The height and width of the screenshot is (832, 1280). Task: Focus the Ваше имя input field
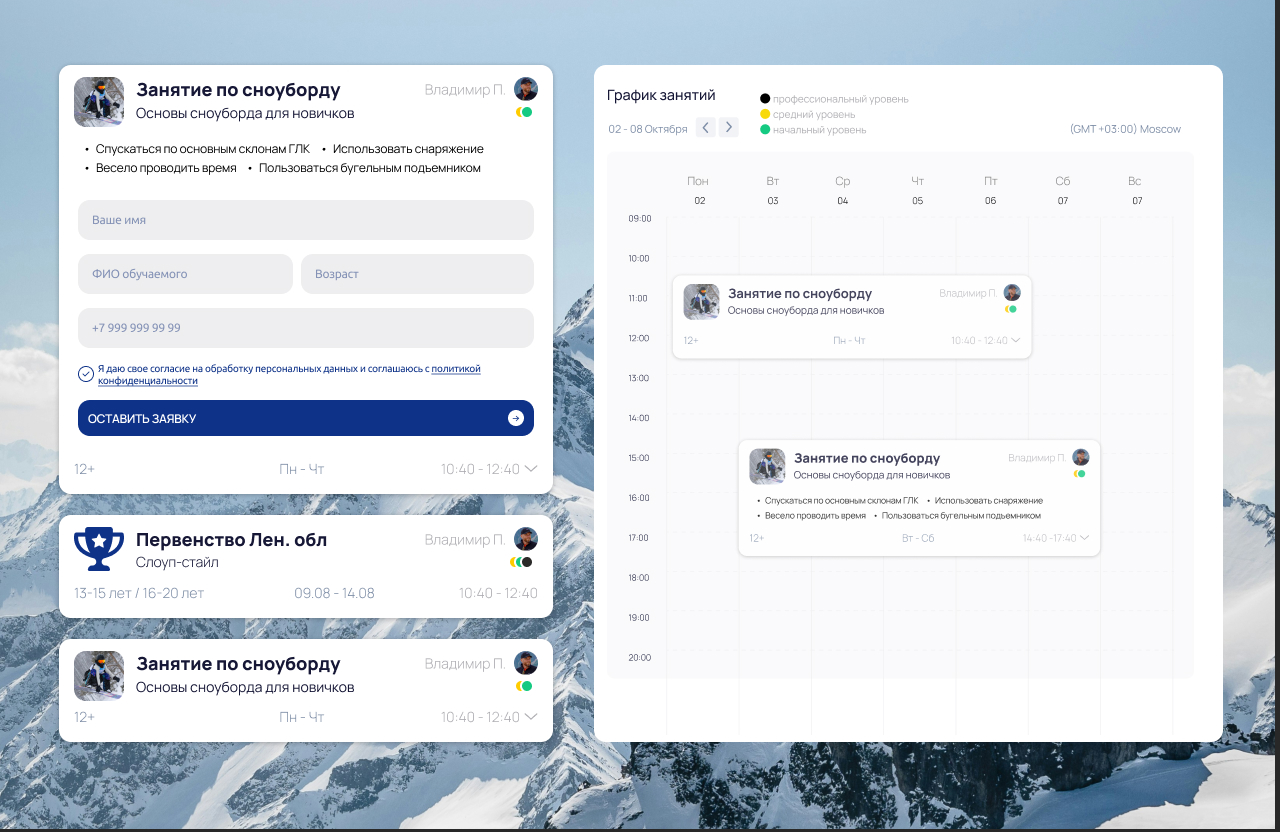click(x=306, y=220)
